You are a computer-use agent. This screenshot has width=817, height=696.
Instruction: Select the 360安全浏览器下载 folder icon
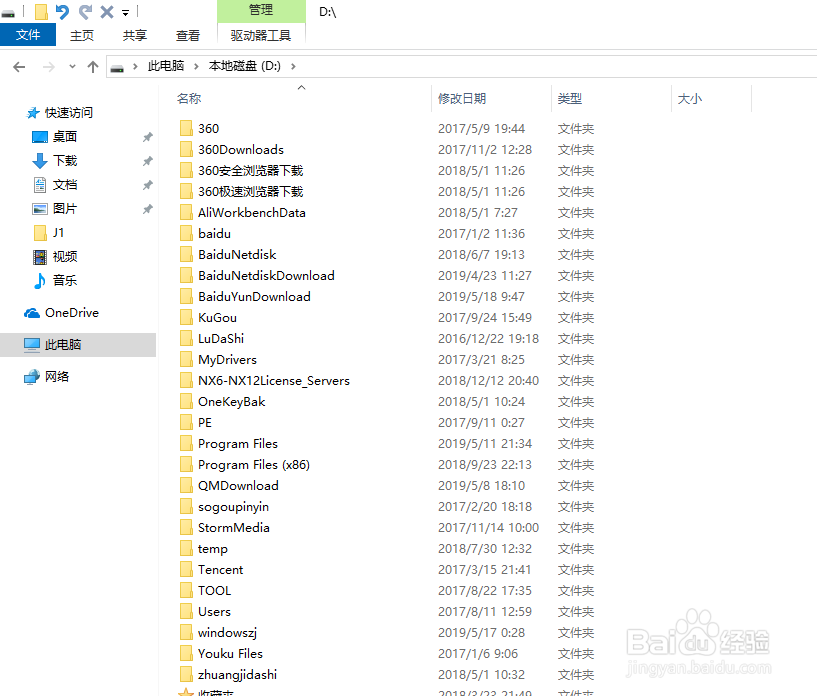coord(186,170)
